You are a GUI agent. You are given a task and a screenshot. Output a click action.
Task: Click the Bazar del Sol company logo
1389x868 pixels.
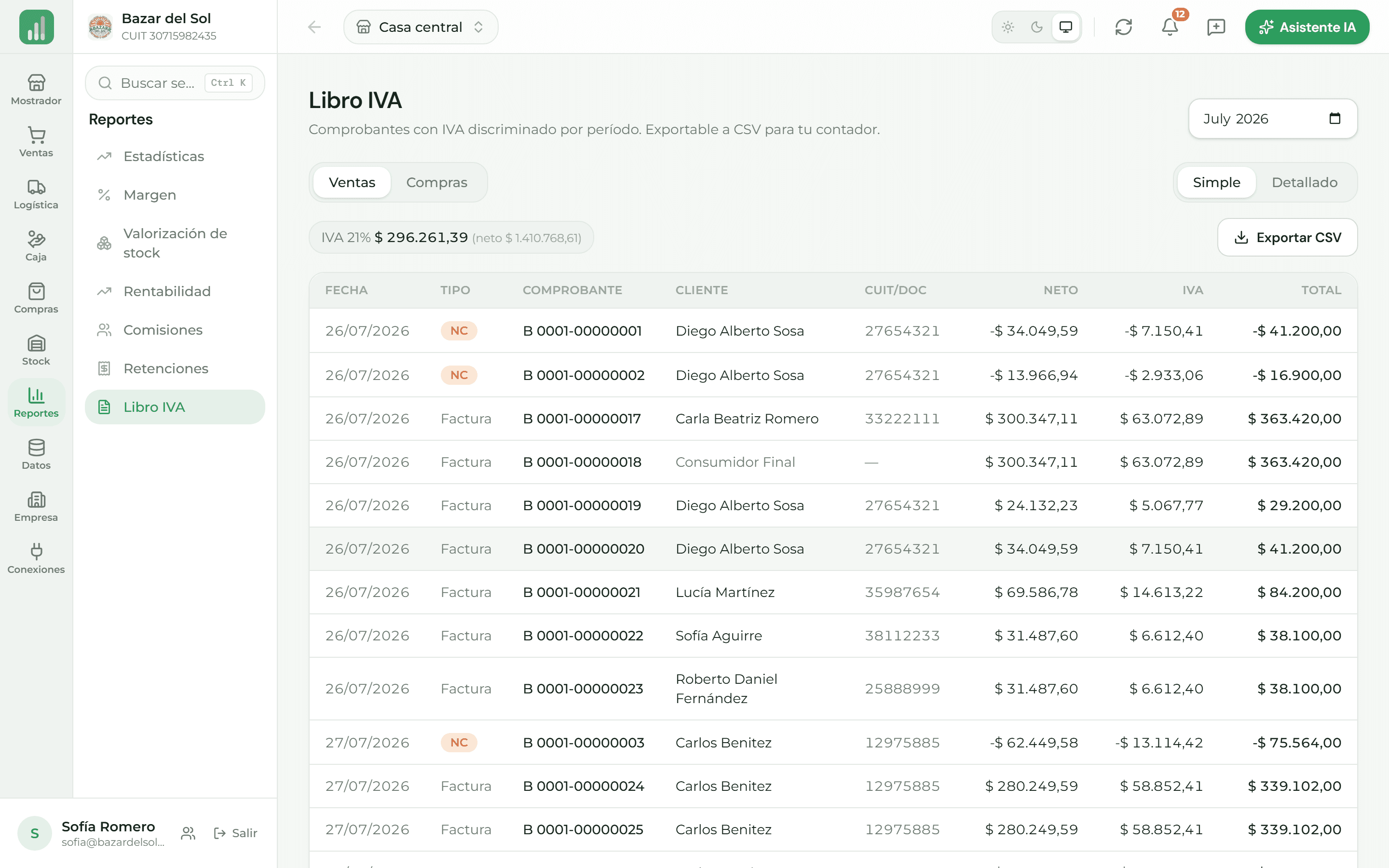[100, 27]
